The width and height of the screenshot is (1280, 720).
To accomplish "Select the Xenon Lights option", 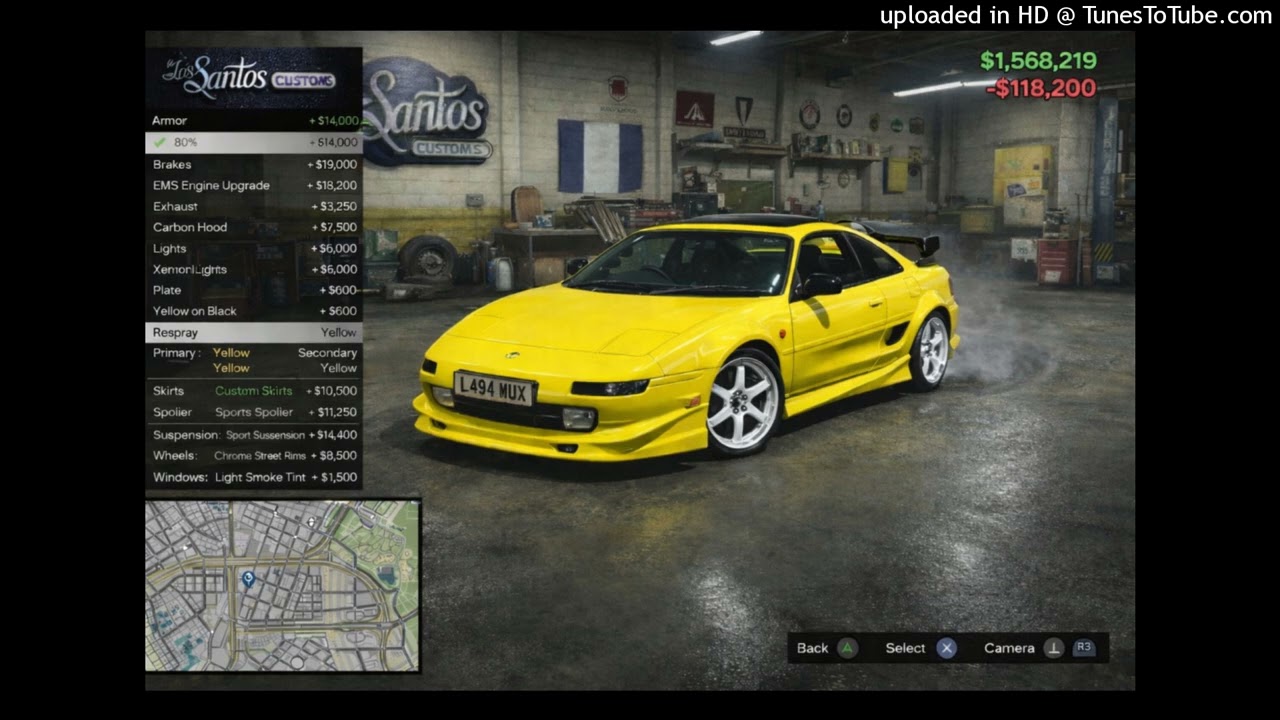I will [x=254, y=270].
